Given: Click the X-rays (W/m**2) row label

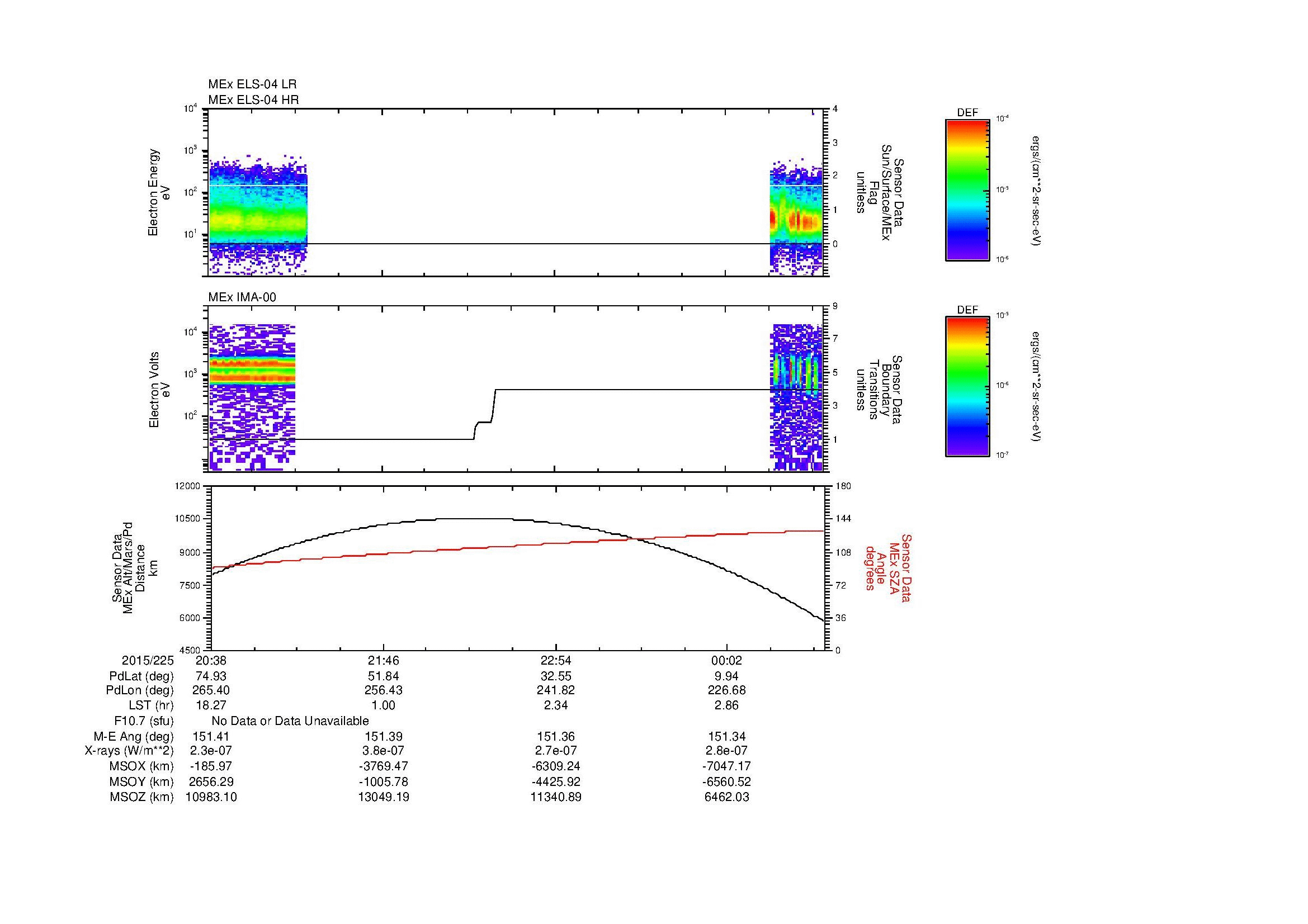Looking at the screenshot, I should 129,751.
